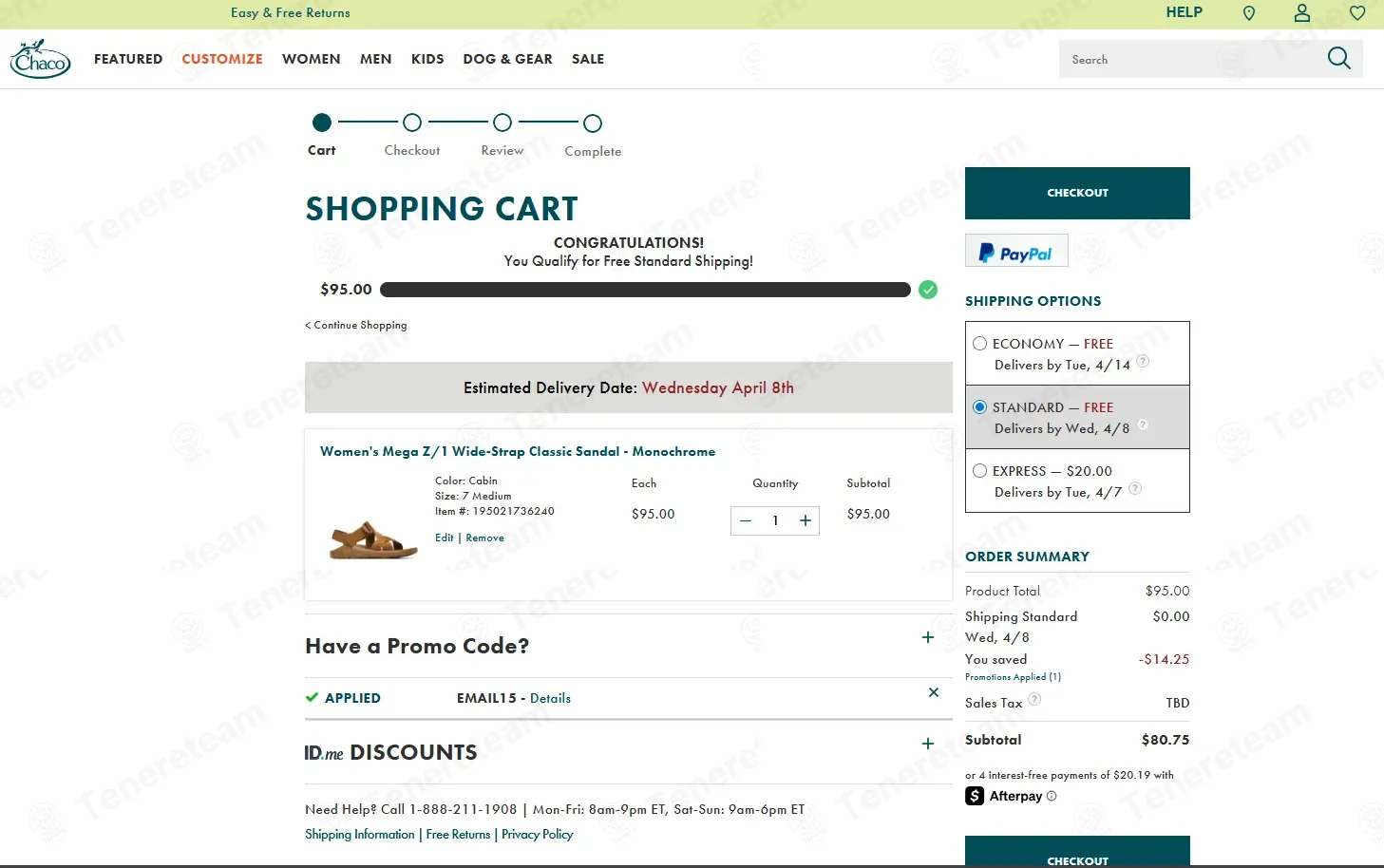Image resolution: width=1384 pixels, height=868 pixels.
Task: Open EMAIL15 promo Details link
Action: pos(550,698)
